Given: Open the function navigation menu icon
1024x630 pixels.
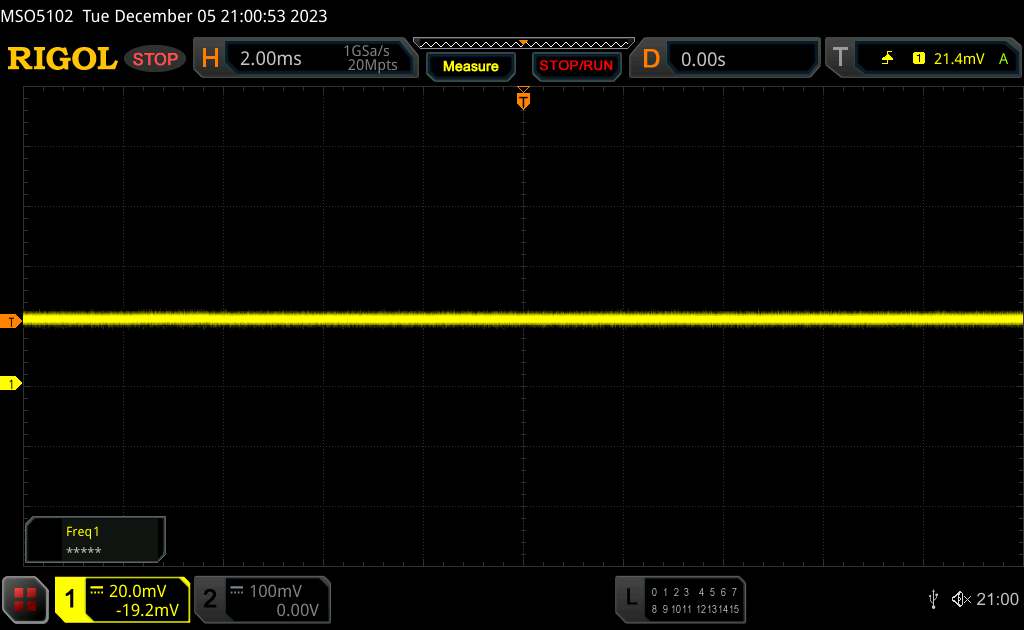Looking at the screenshot, I should (25, 599).
